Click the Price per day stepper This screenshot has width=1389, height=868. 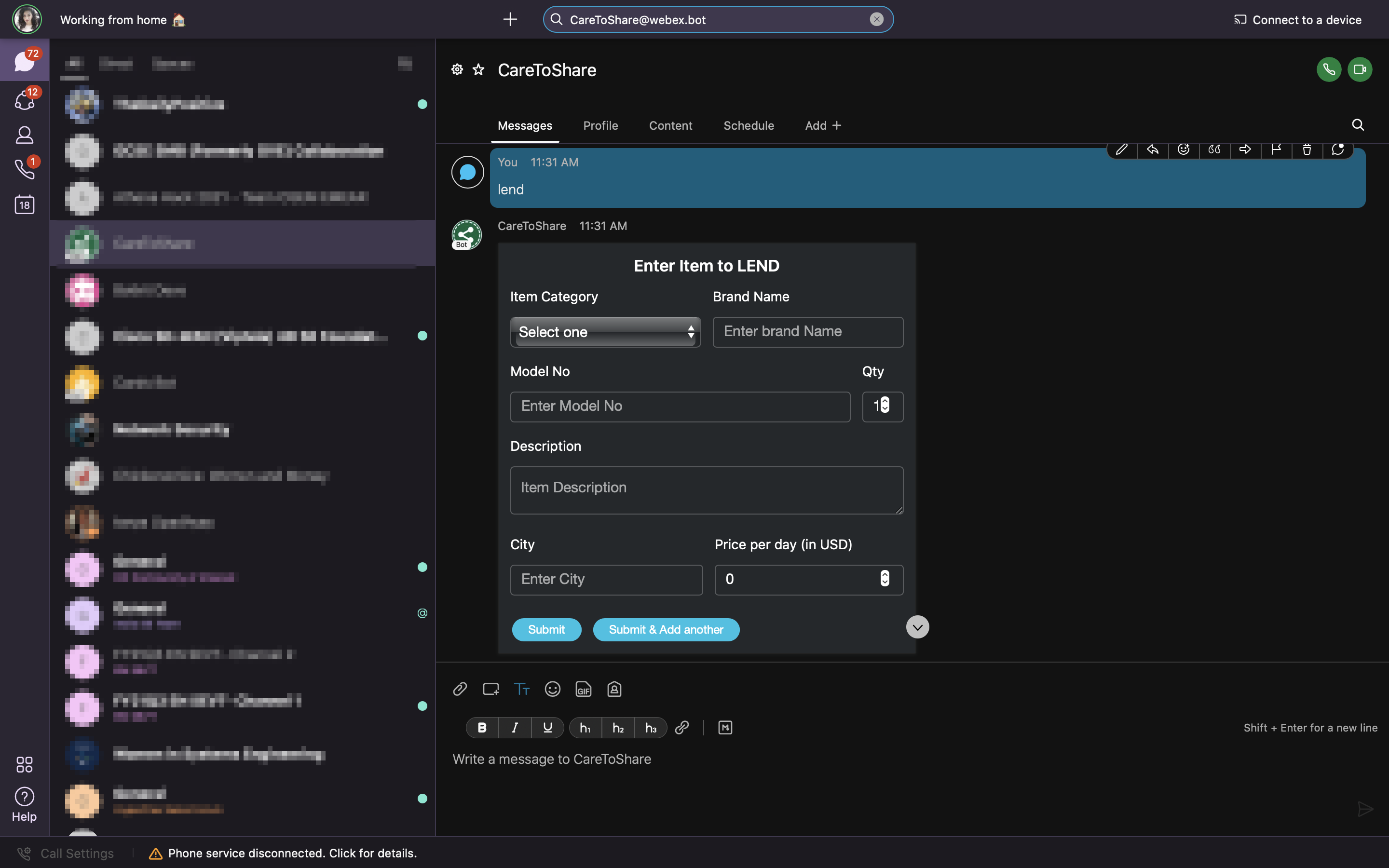coord(885,578)
